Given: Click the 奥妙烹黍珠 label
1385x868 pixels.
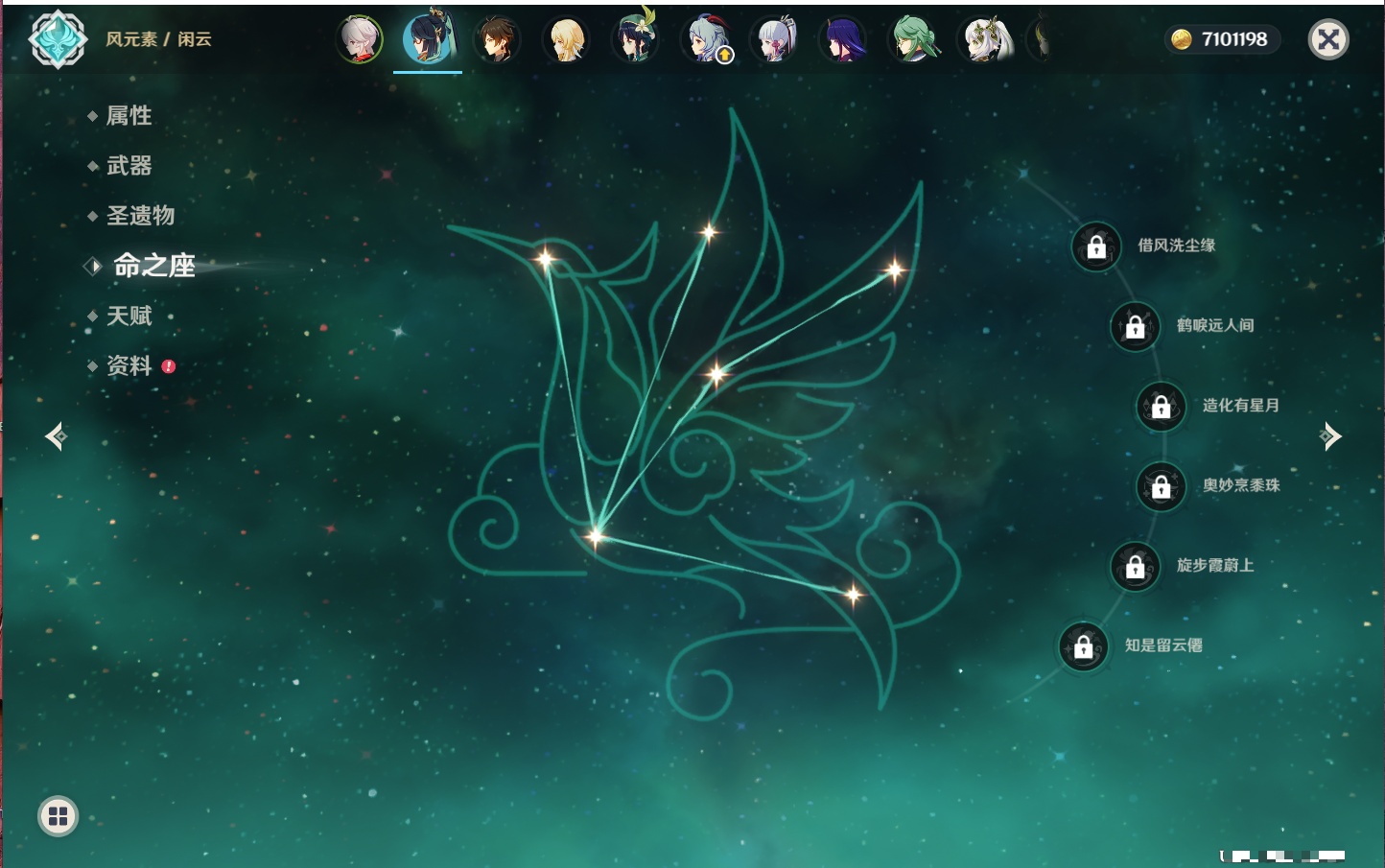Looking at the screenshot, I should [1241, 485].
